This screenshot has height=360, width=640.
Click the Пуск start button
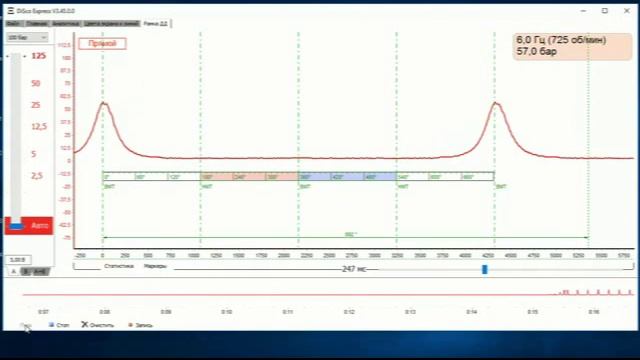coord(26,325)
